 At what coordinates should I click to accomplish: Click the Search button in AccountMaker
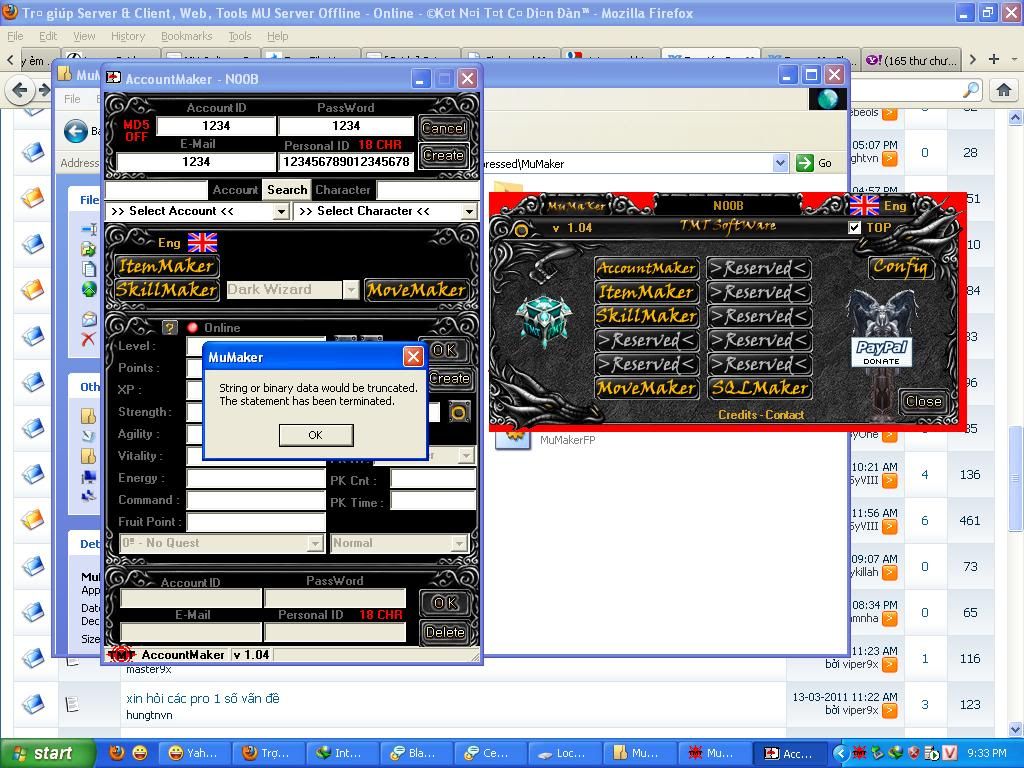coord(287,189)
